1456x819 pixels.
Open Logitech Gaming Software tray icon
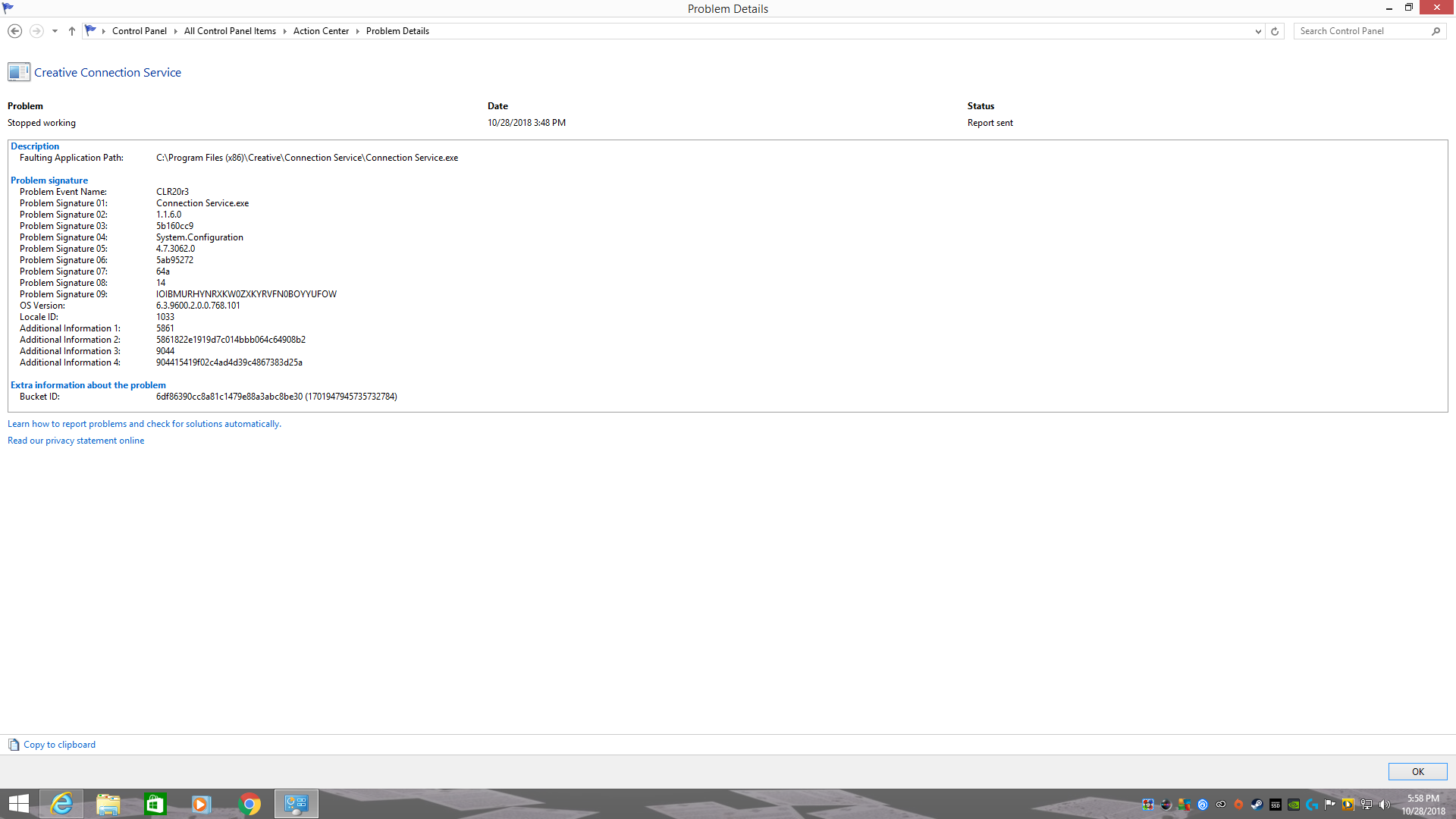click(x=1312, y=805)
